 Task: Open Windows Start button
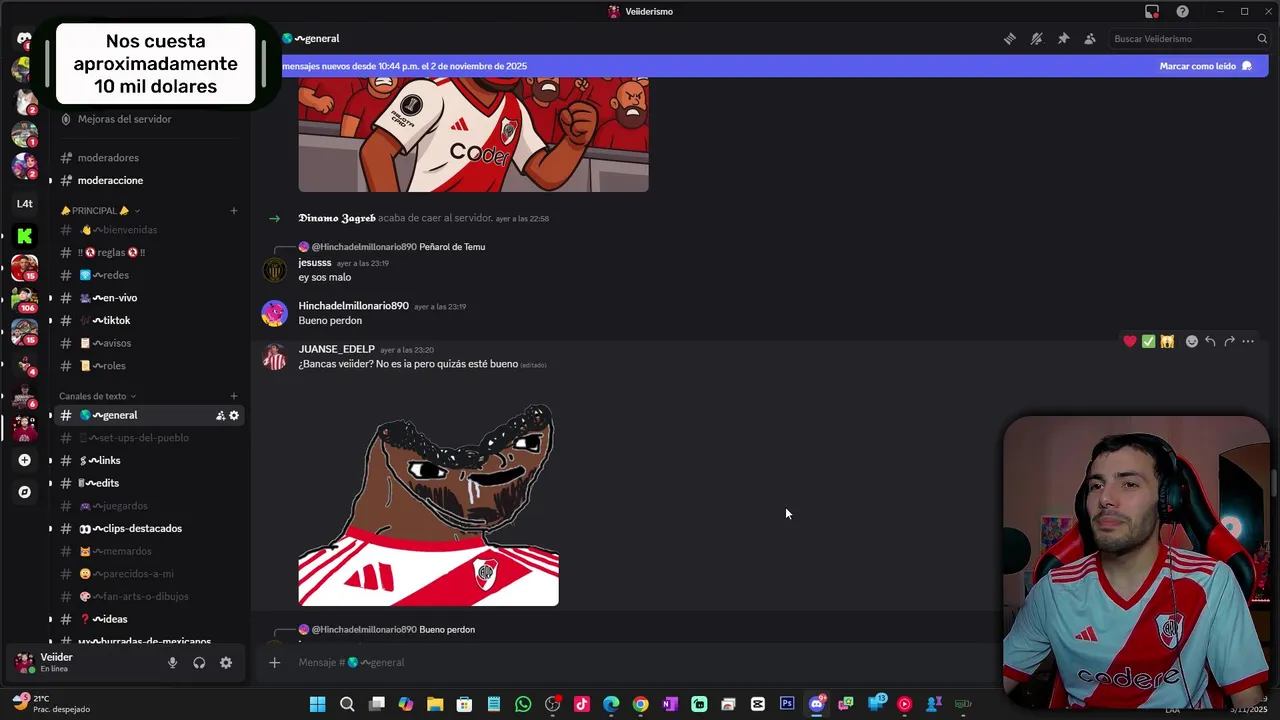tap(317, 704)
